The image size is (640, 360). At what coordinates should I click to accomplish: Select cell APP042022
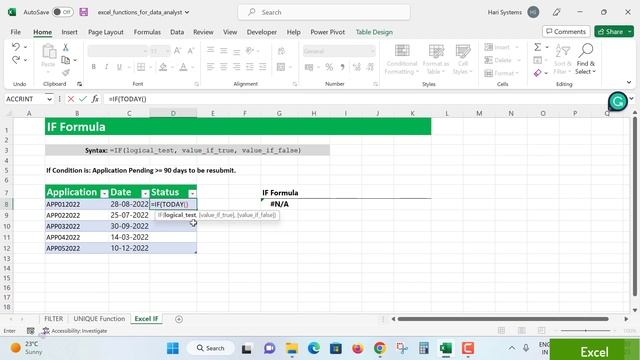pyautogui.click(x=77, y=237)
